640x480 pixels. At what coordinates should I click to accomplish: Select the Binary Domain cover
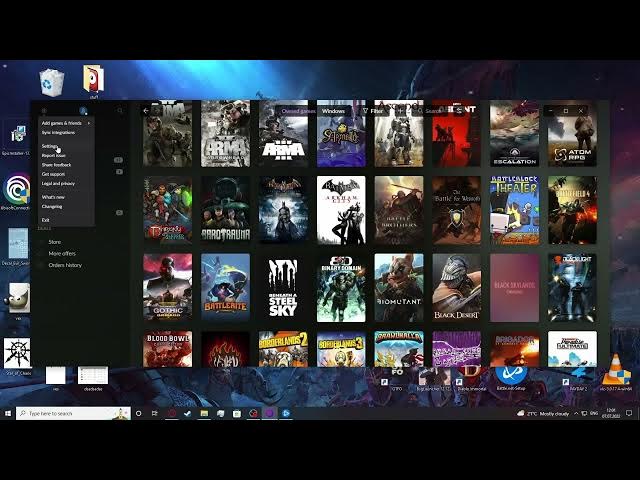341,287
